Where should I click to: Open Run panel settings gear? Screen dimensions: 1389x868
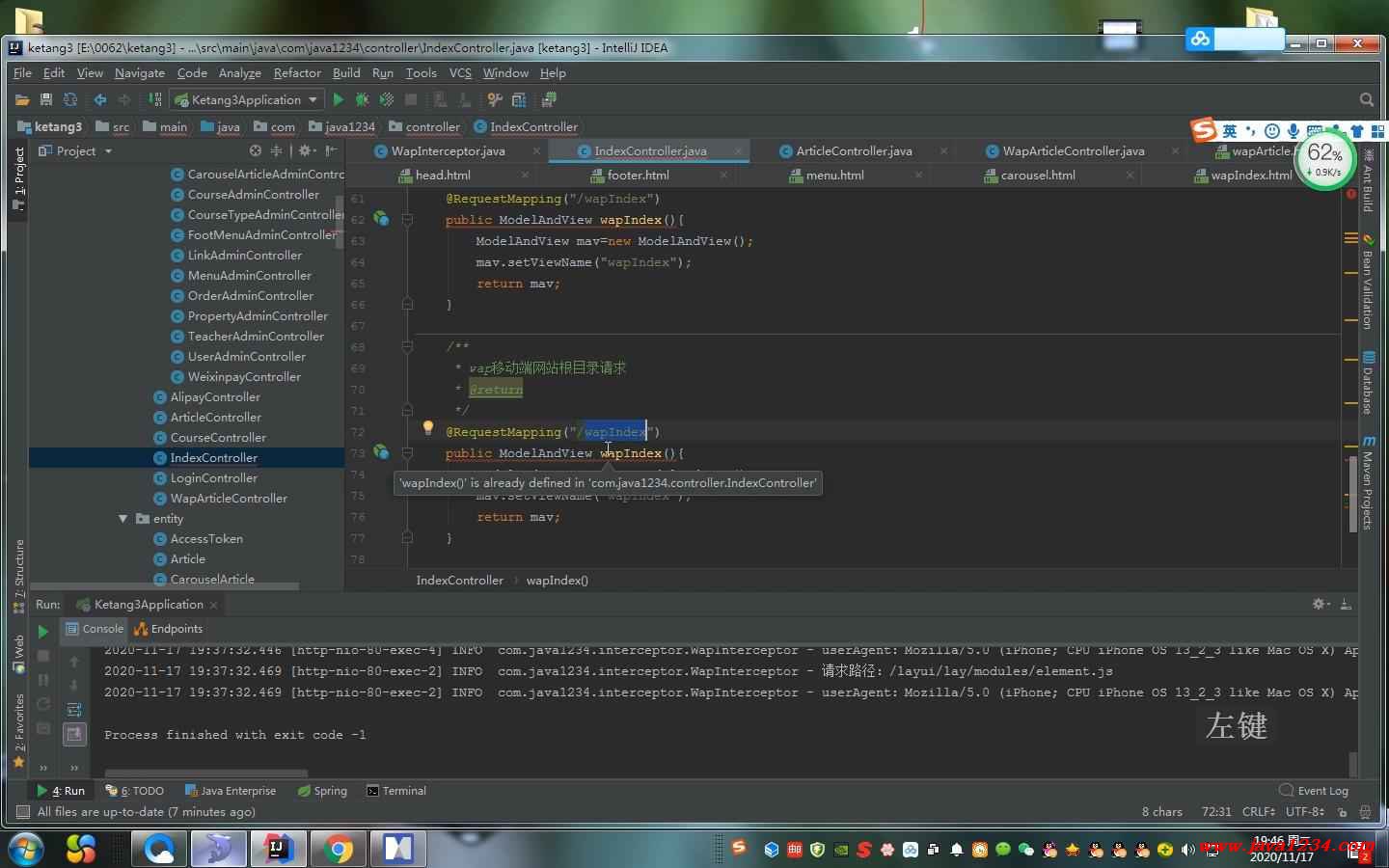coord(1320,604)
